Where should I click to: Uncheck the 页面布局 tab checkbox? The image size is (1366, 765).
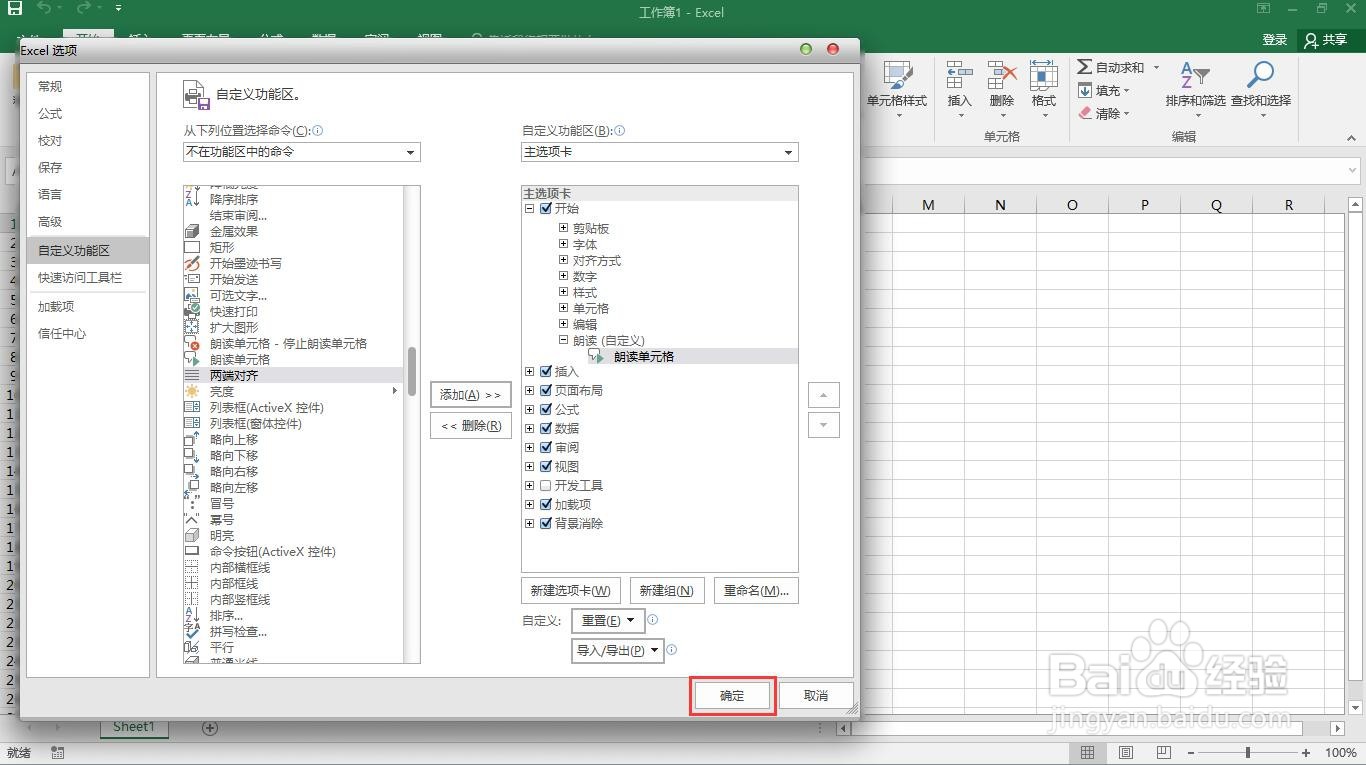[x=546, y=391]
